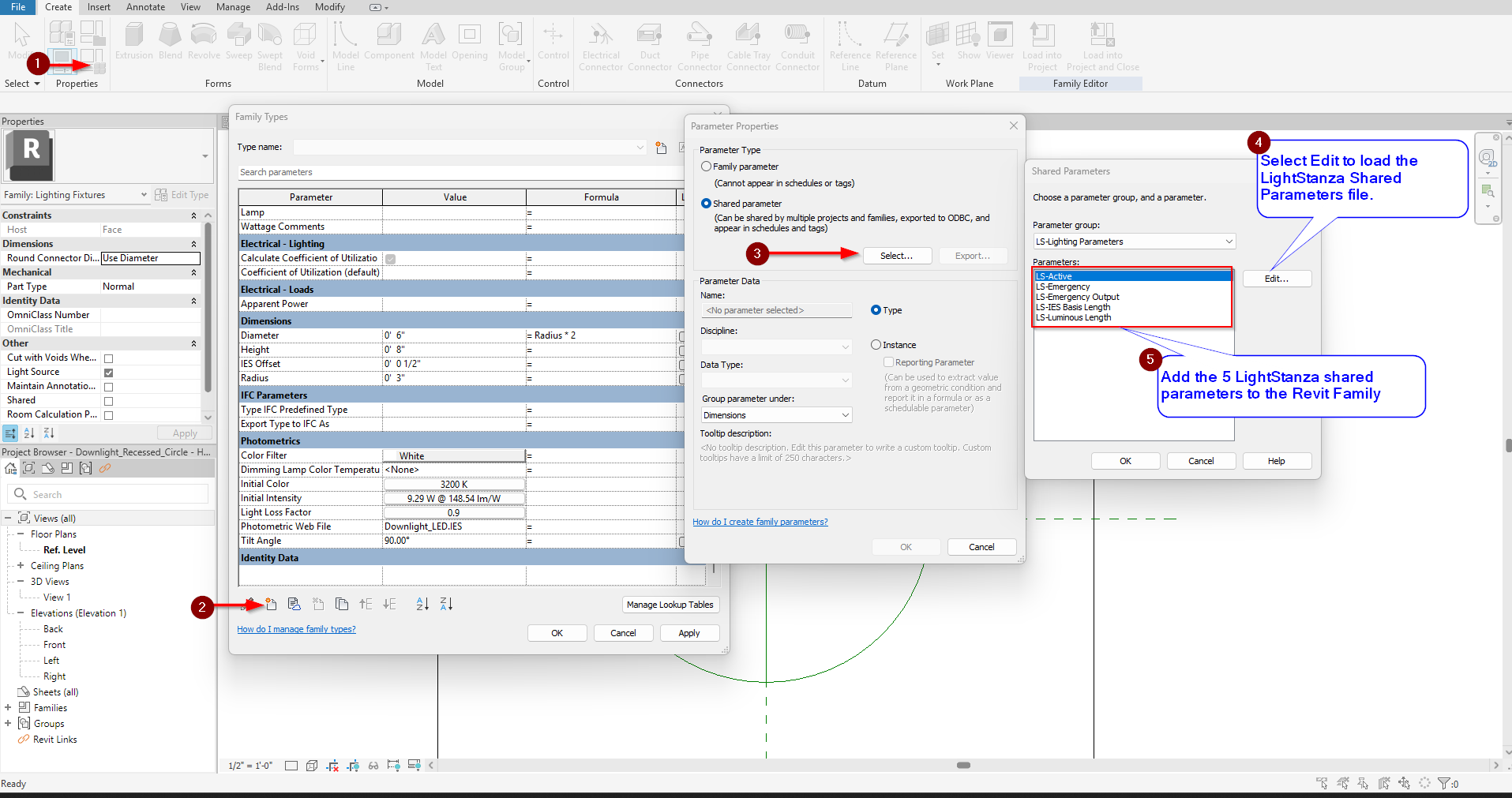The width and height of the screenshot is (1512, 798).
Task: Toggle the Light Source checkbox in Properties
Action: pos(108,372)
